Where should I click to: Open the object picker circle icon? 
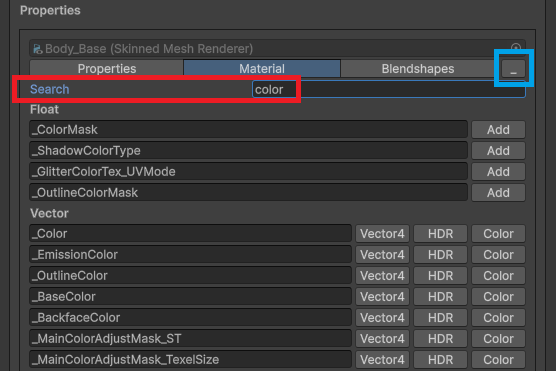(516, 48)
